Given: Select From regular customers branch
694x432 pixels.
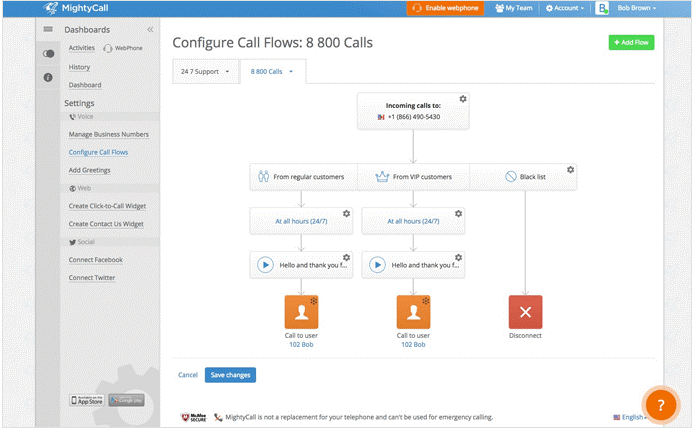Looking at the screenshot, I should click(303, 177).
